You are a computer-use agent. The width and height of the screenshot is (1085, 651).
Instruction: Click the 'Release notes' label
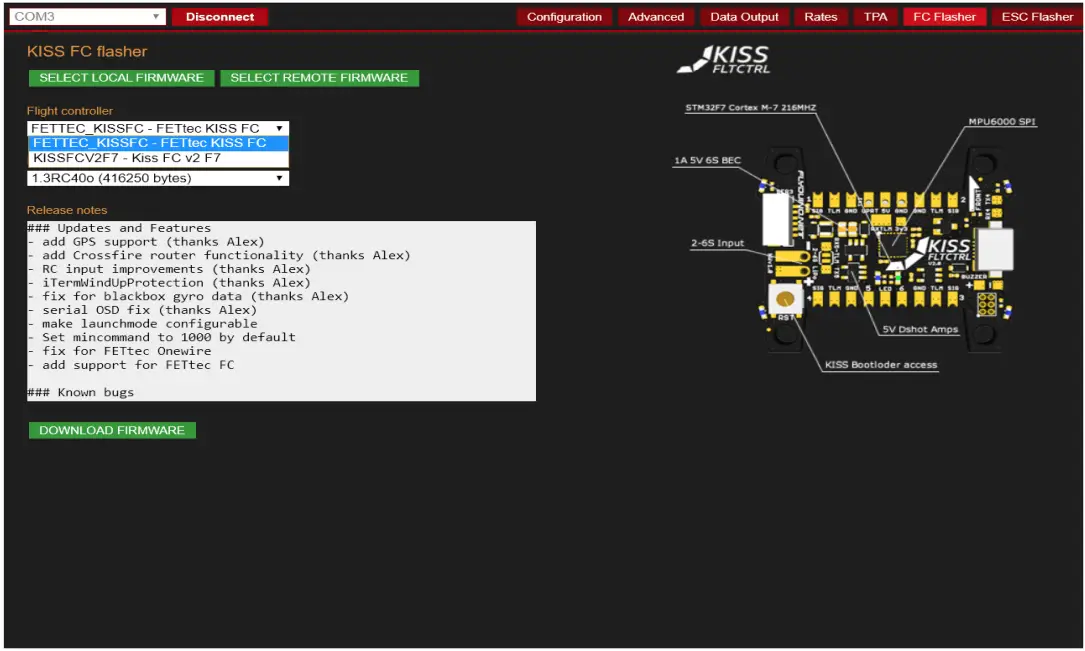(67, 210)
